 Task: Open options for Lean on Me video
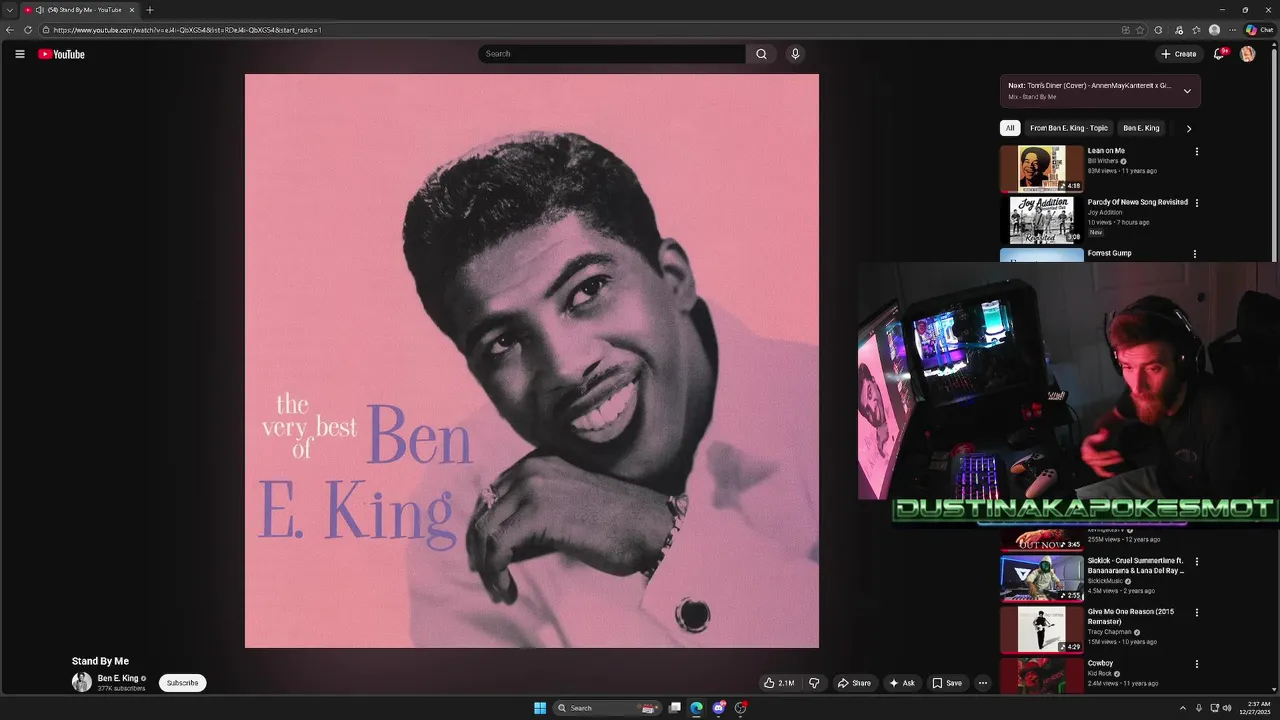(1196, 152)
